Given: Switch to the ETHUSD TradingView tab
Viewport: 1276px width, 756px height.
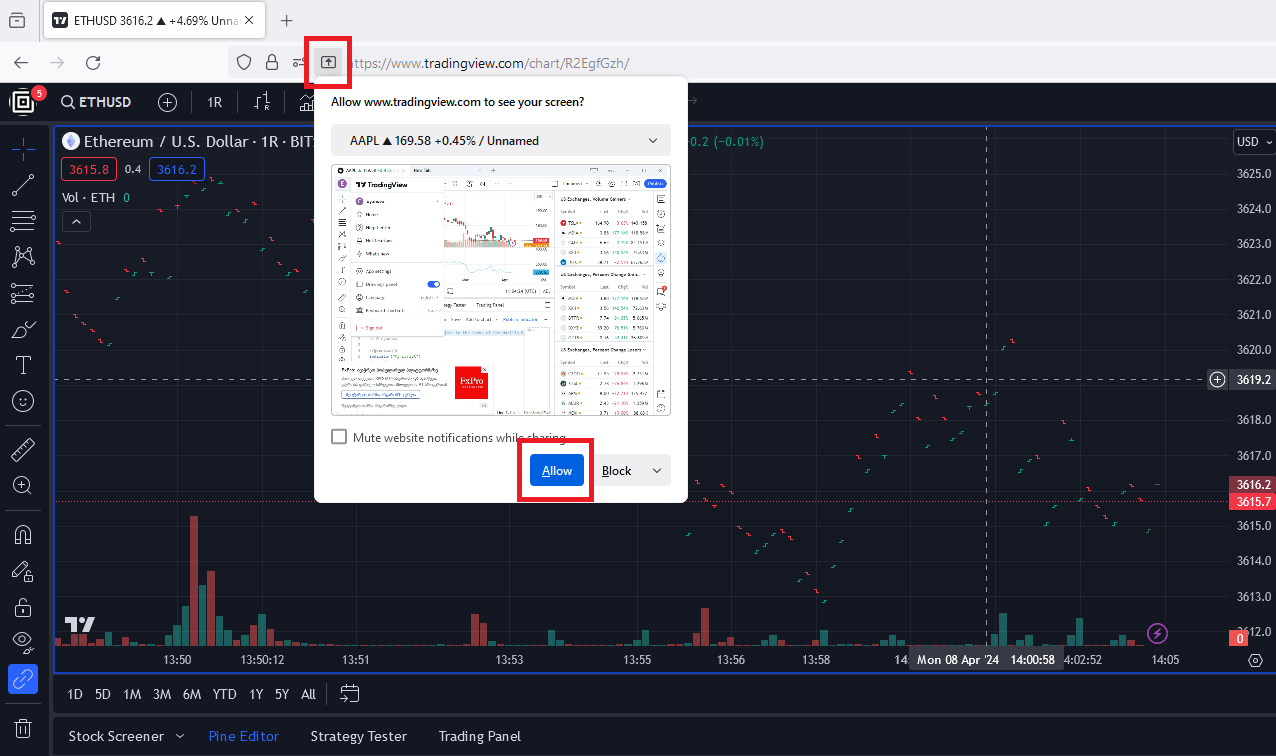Looking at the screenshot, I should pyautogui.click(x=155, y=20).
